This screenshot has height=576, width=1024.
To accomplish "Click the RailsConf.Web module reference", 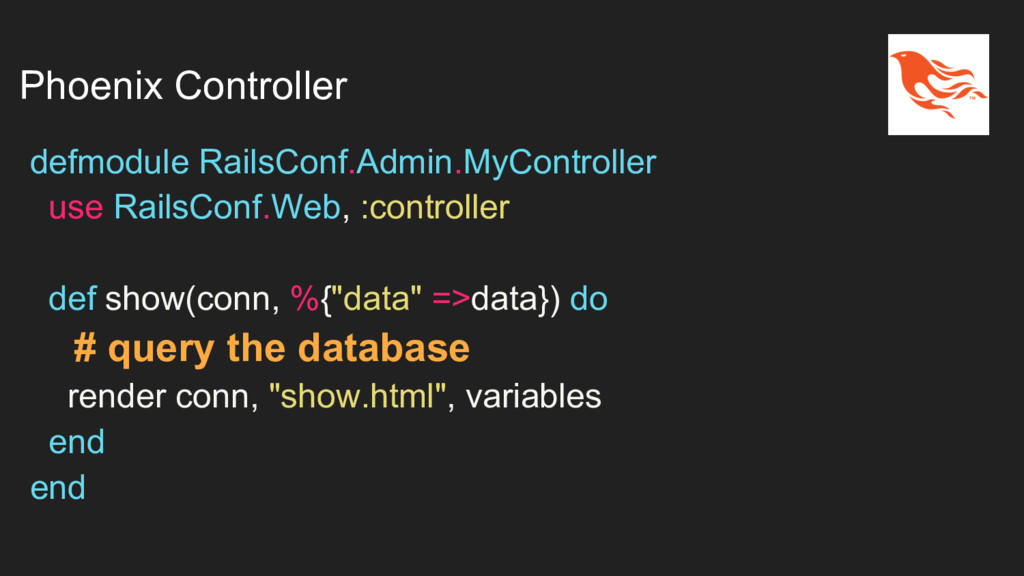I will [x=227, y=207].
